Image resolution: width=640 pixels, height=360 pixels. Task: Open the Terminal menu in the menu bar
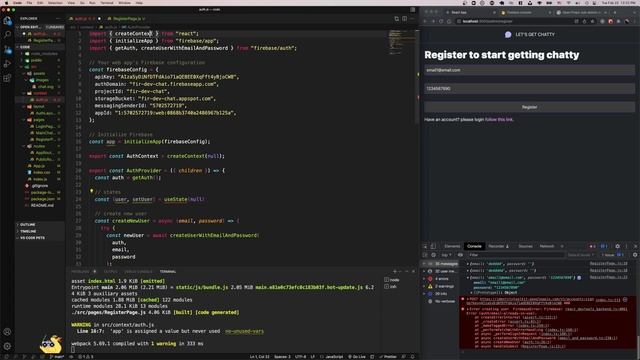[x=107, y=3]
